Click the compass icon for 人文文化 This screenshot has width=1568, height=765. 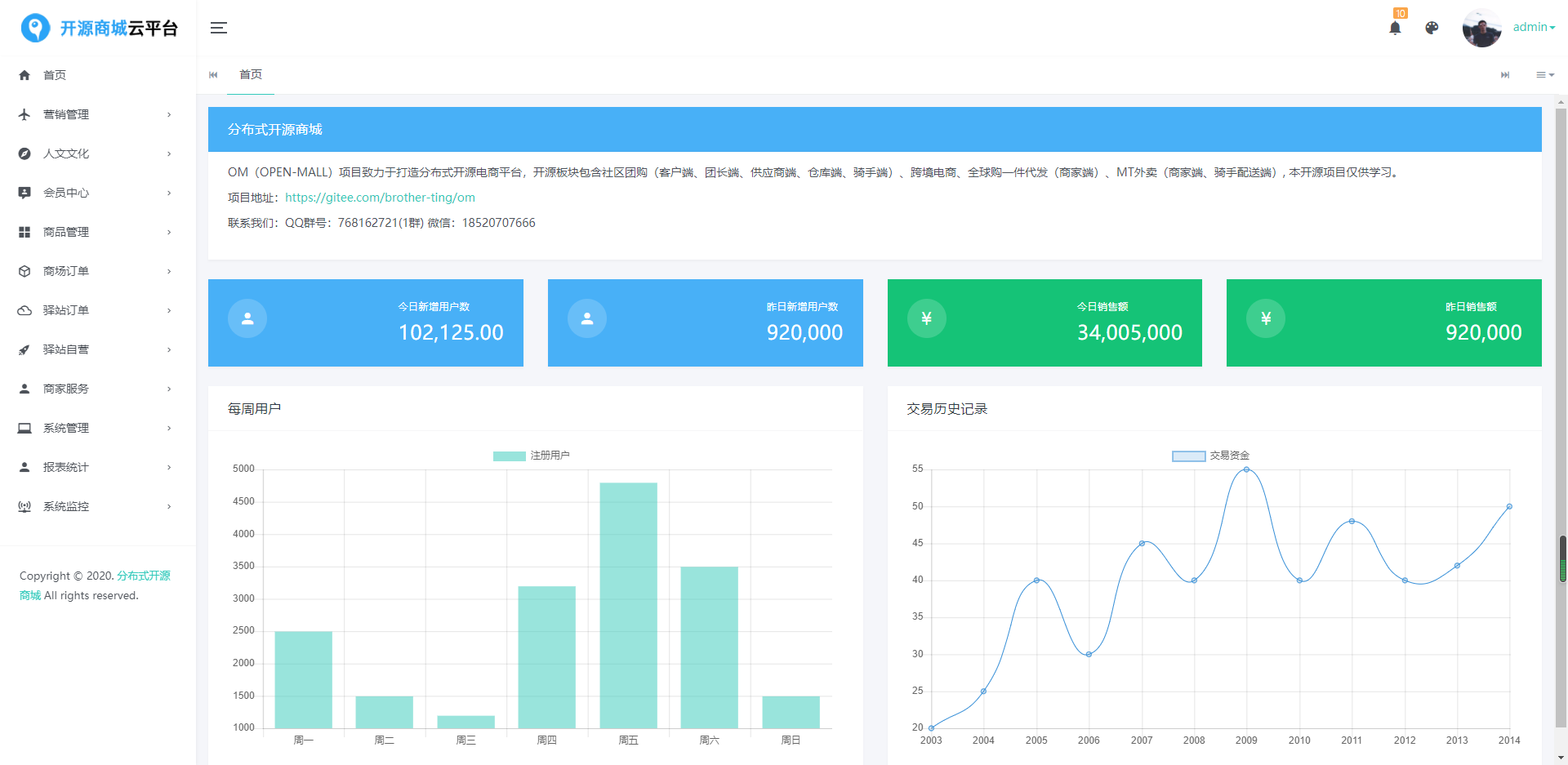tap(24, 153)
